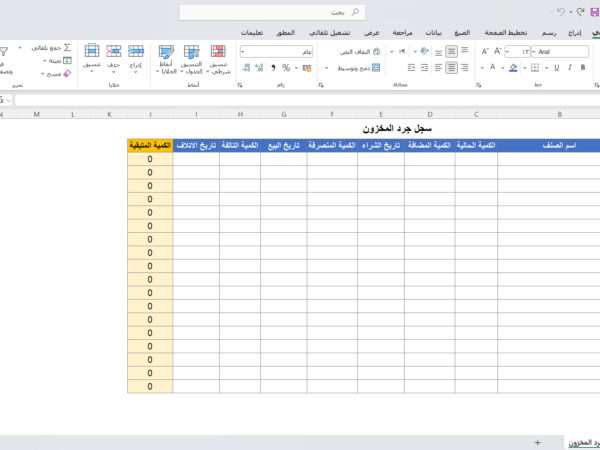Open the Merge and Center dropdown arrow
Viewport: 600px width, 450px height.
click(323, 68)
